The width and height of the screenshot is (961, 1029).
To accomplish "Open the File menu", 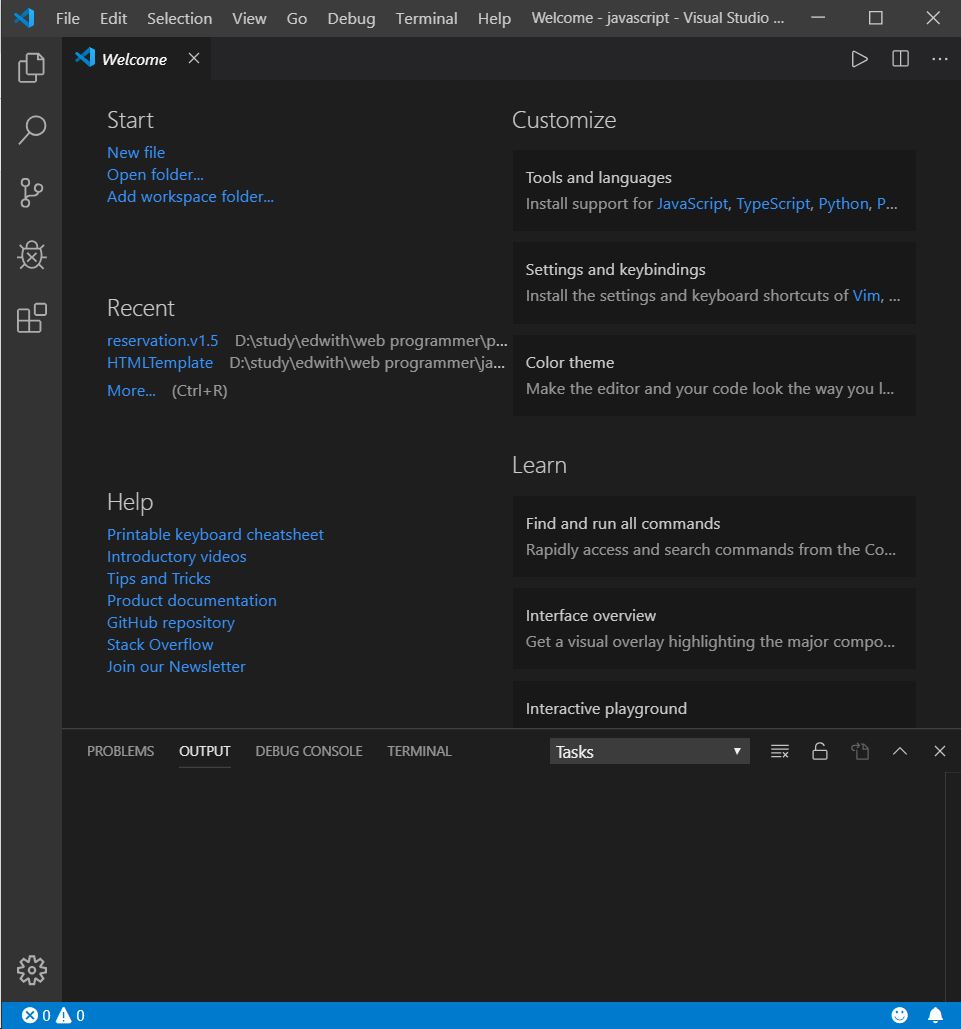I will [68, 18].
